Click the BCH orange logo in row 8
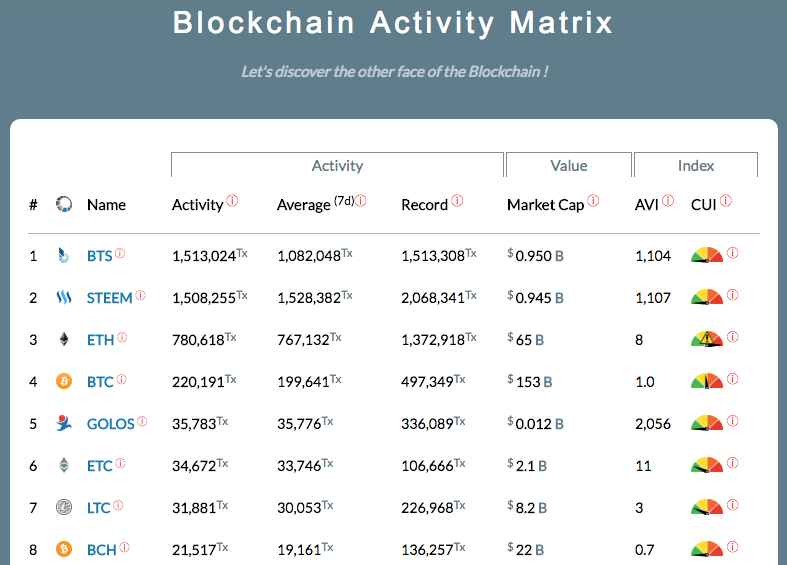The width and height of the screenshot is (787, 565). pyautogui.click(x=64, y=549)
